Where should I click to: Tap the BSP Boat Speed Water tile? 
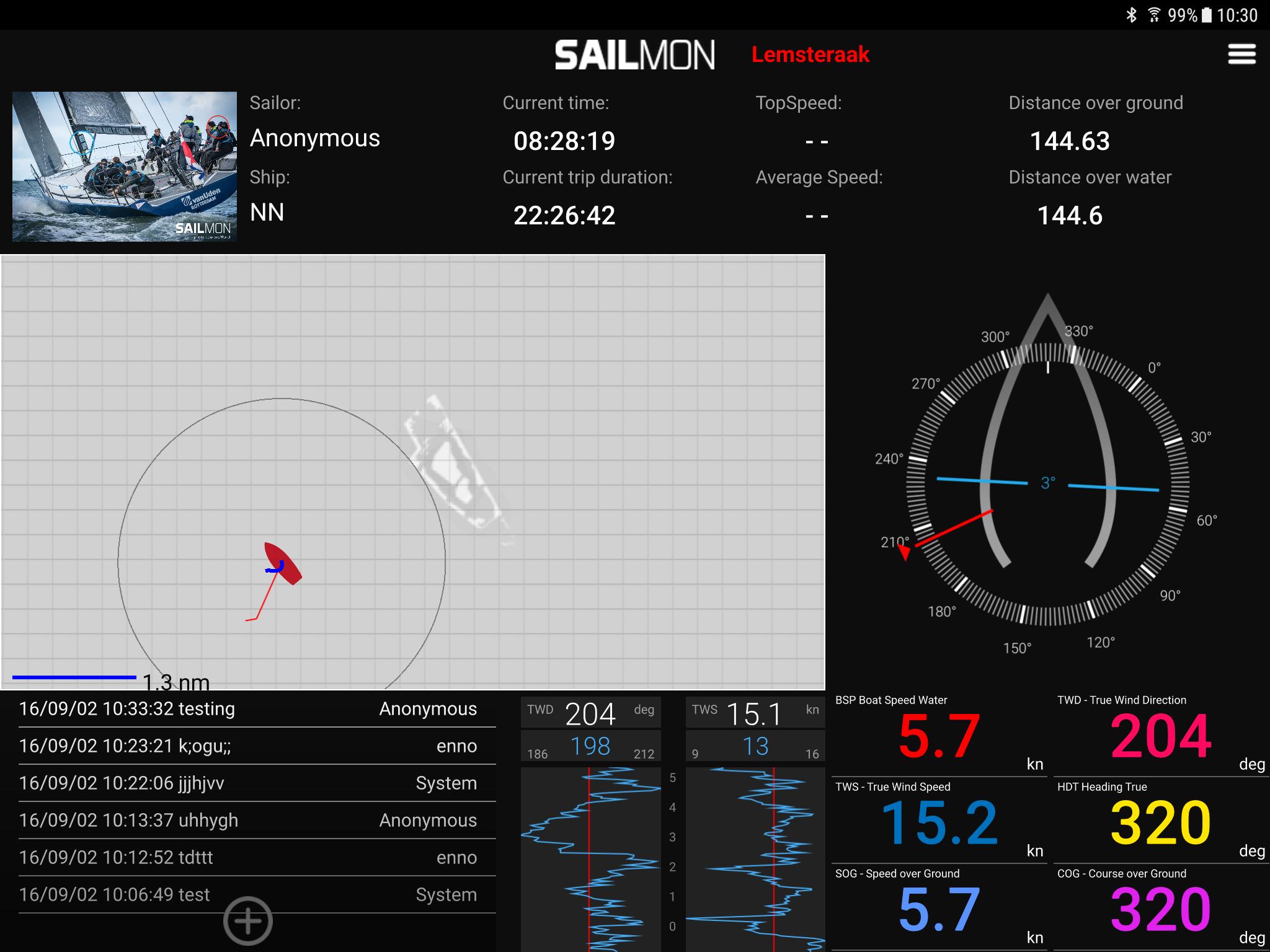pos(939,734)
